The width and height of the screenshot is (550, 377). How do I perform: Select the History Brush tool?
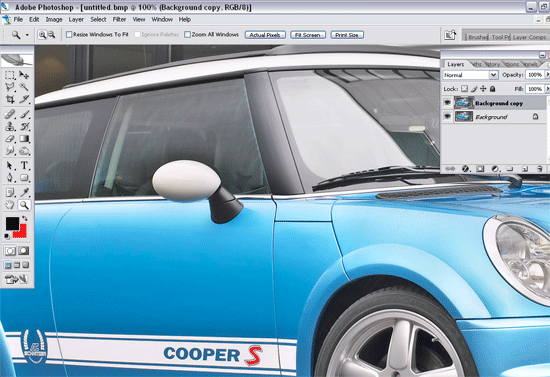(x=24, y=126)
